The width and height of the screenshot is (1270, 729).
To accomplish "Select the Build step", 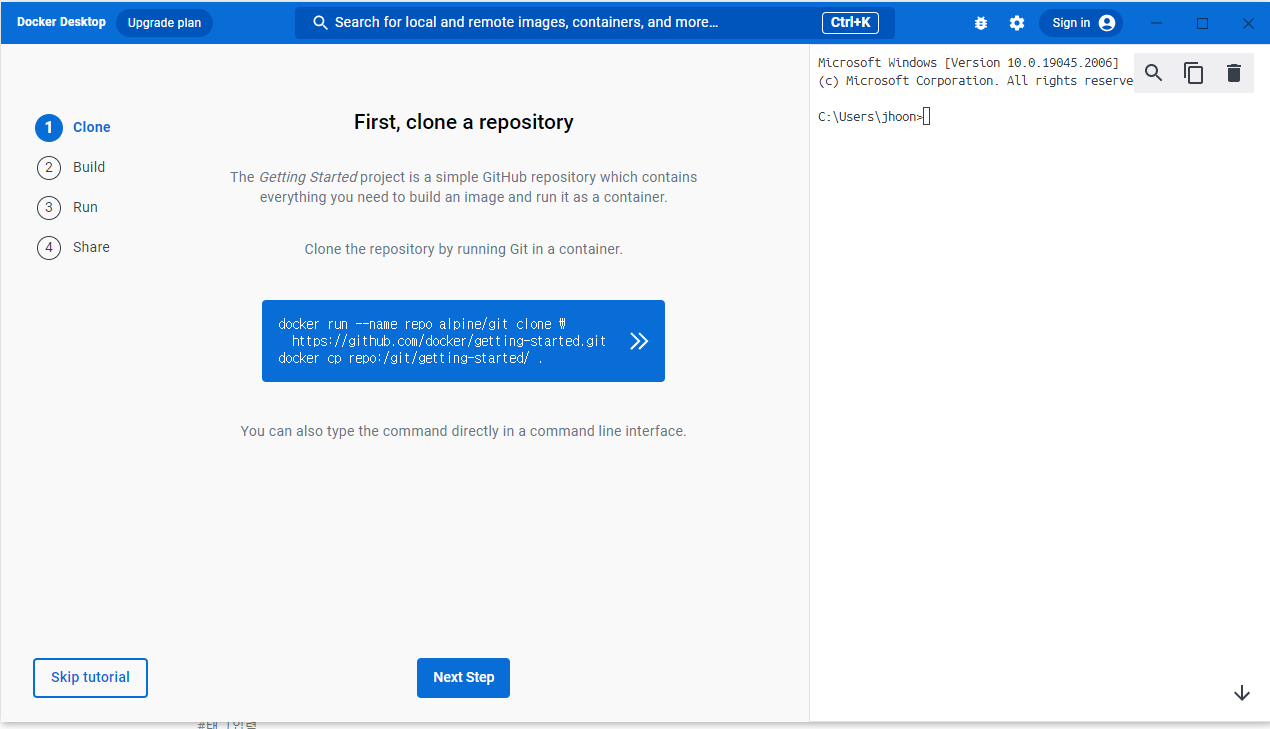I will pos(71,167).
